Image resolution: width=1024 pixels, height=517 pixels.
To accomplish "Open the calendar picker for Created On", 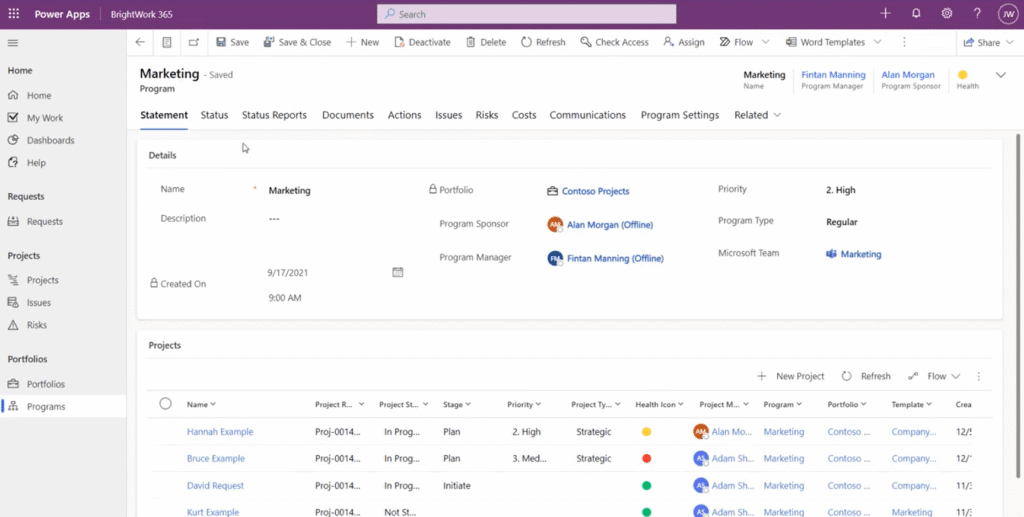I will coord(397,272).
